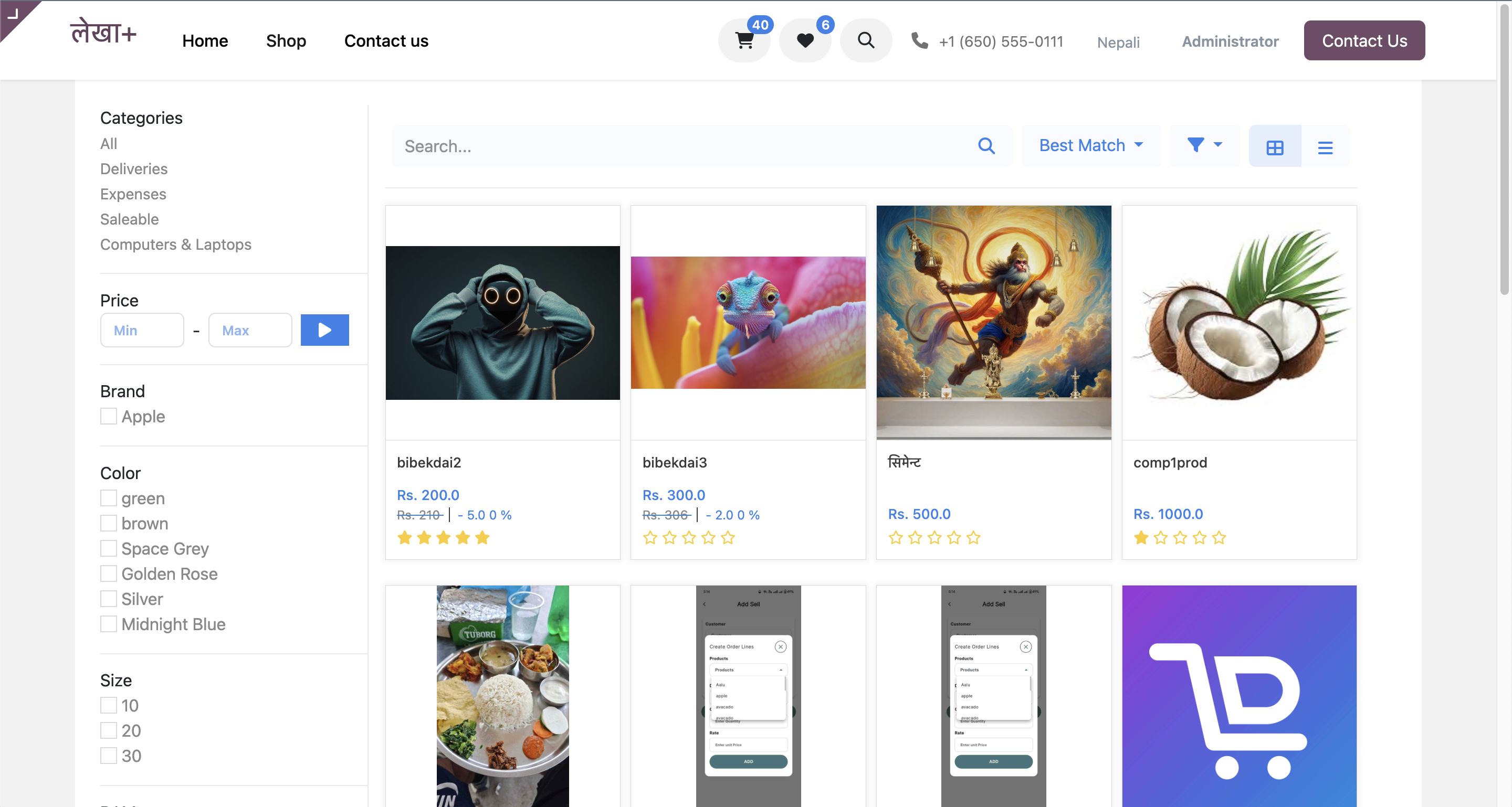Open the Home menu item
The image size is (1512, 807).
[205, 40]
